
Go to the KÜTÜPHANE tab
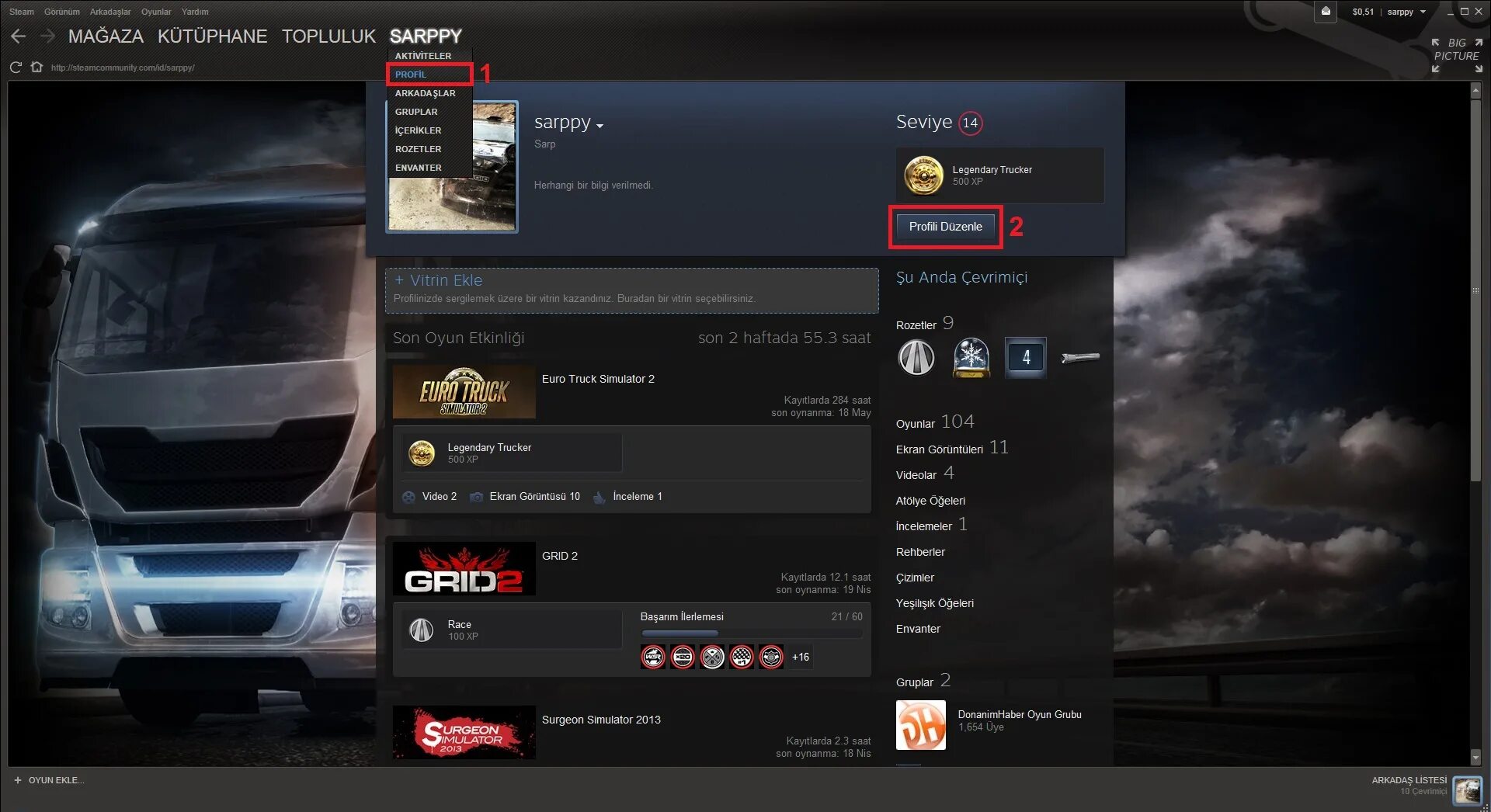click(212, 36)
